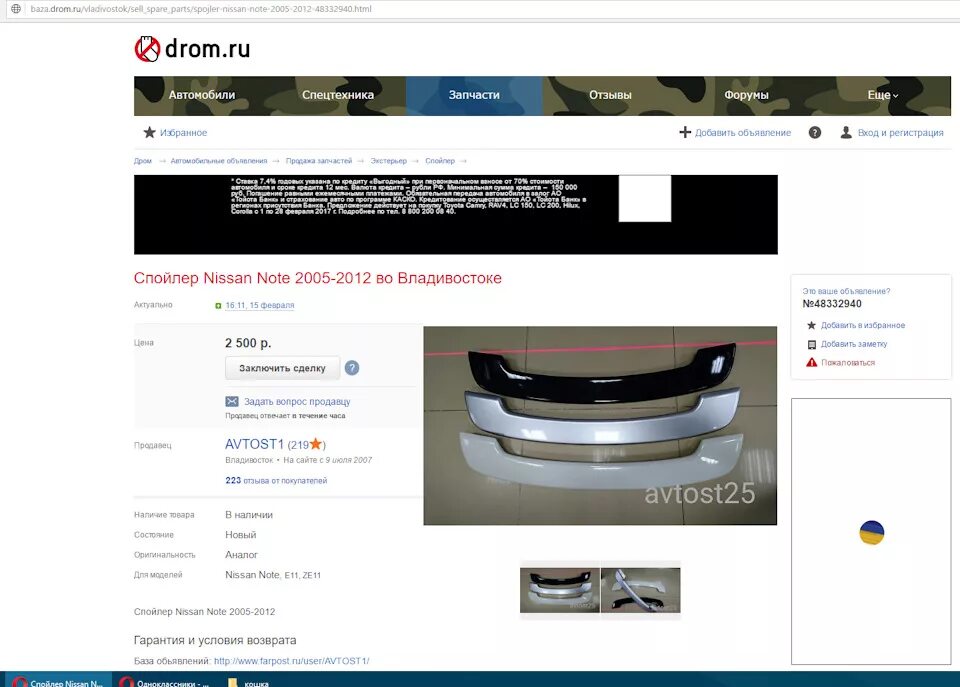The image size is (960, 687).
Task: Click Гарантия и условия возврата heading
Action: [215, 640]
